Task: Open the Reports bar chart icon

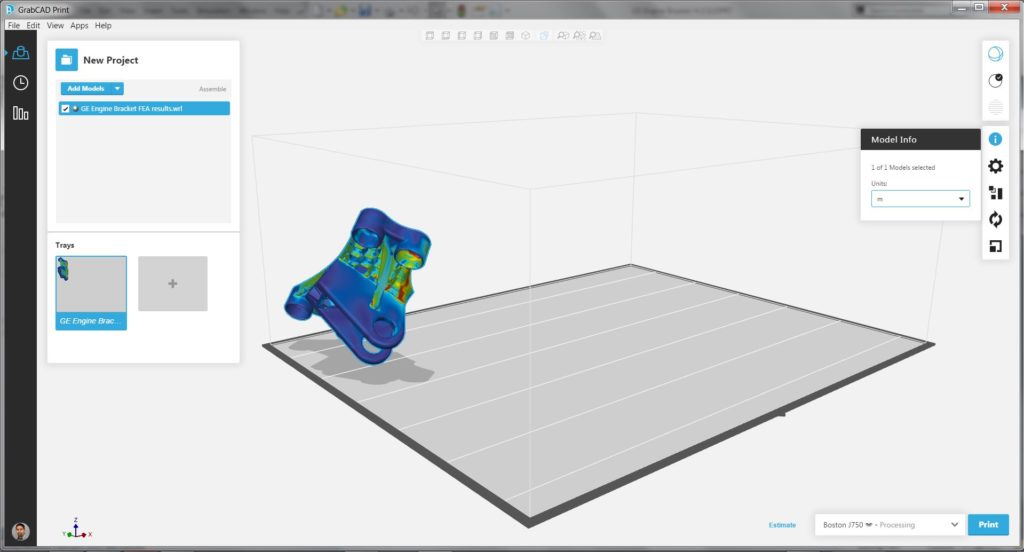Action: click(20, 114)
